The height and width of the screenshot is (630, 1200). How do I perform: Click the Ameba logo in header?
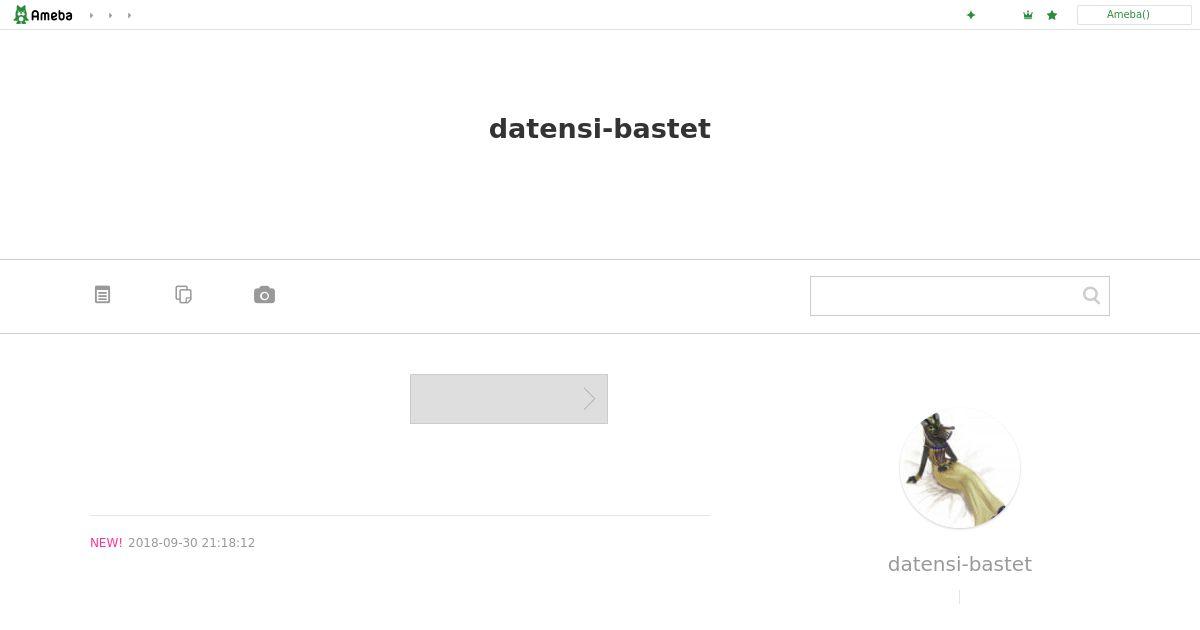click(x=43, y=15)
